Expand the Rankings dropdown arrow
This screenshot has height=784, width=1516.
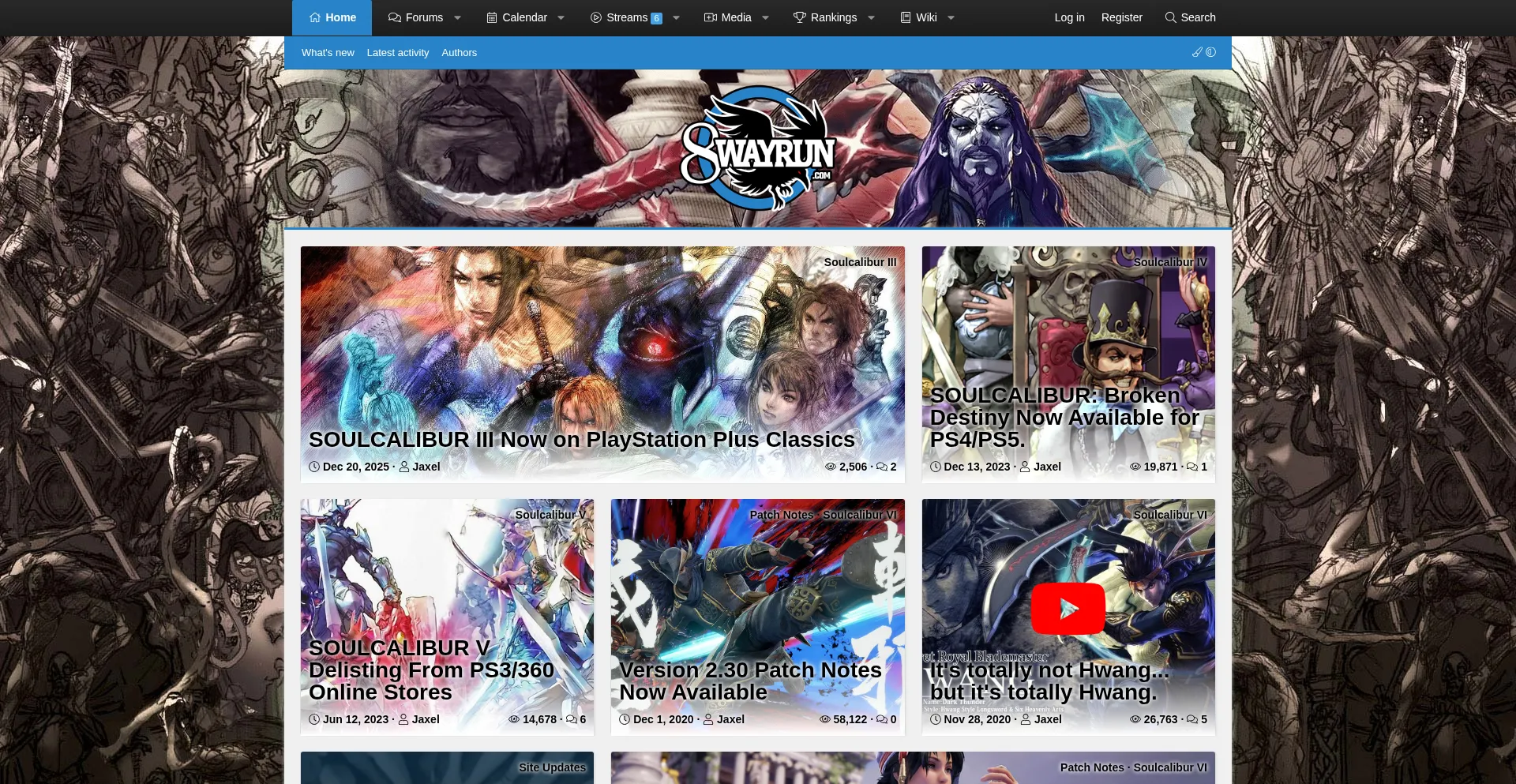point(871,17)
